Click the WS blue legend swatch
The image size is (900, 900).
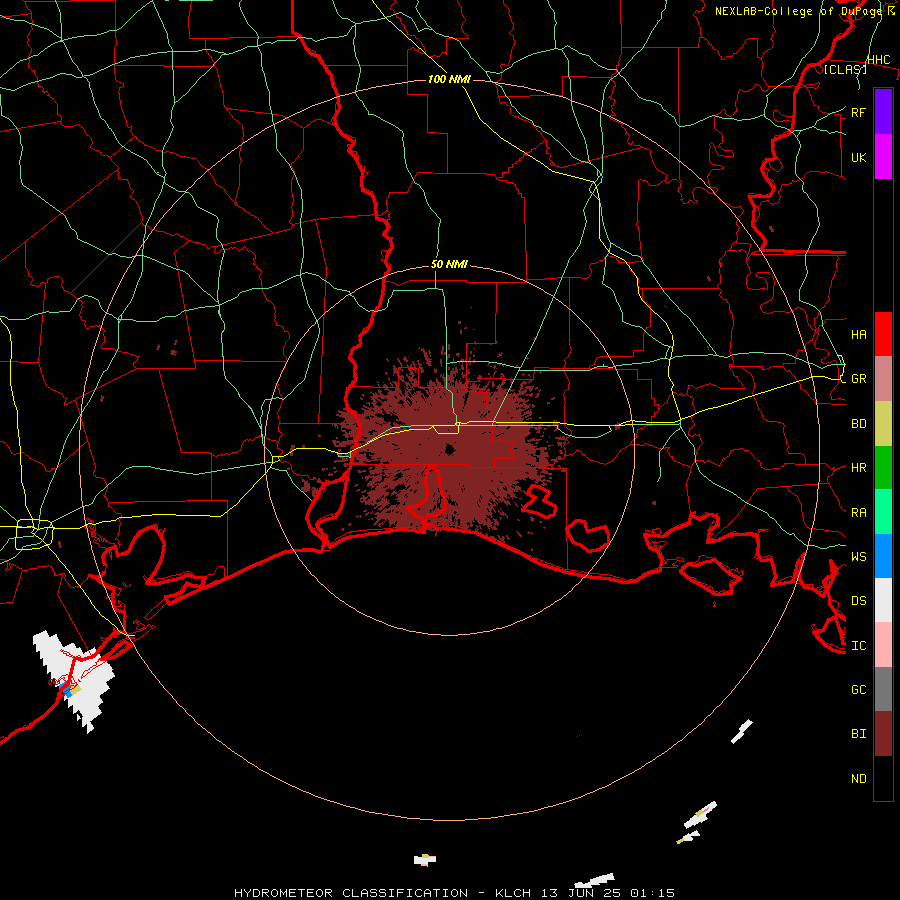883,556
